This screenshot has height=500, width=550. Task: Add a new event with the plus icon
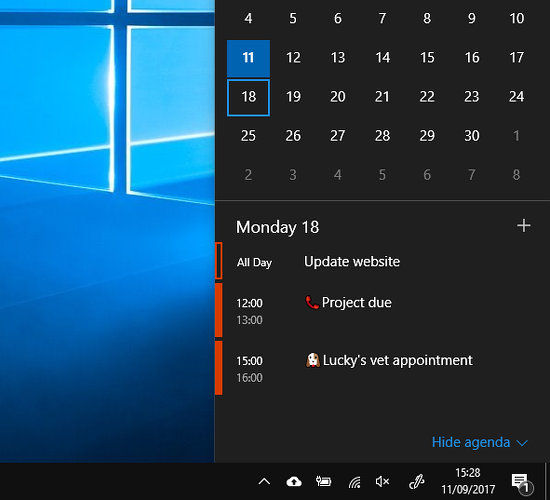523,226
